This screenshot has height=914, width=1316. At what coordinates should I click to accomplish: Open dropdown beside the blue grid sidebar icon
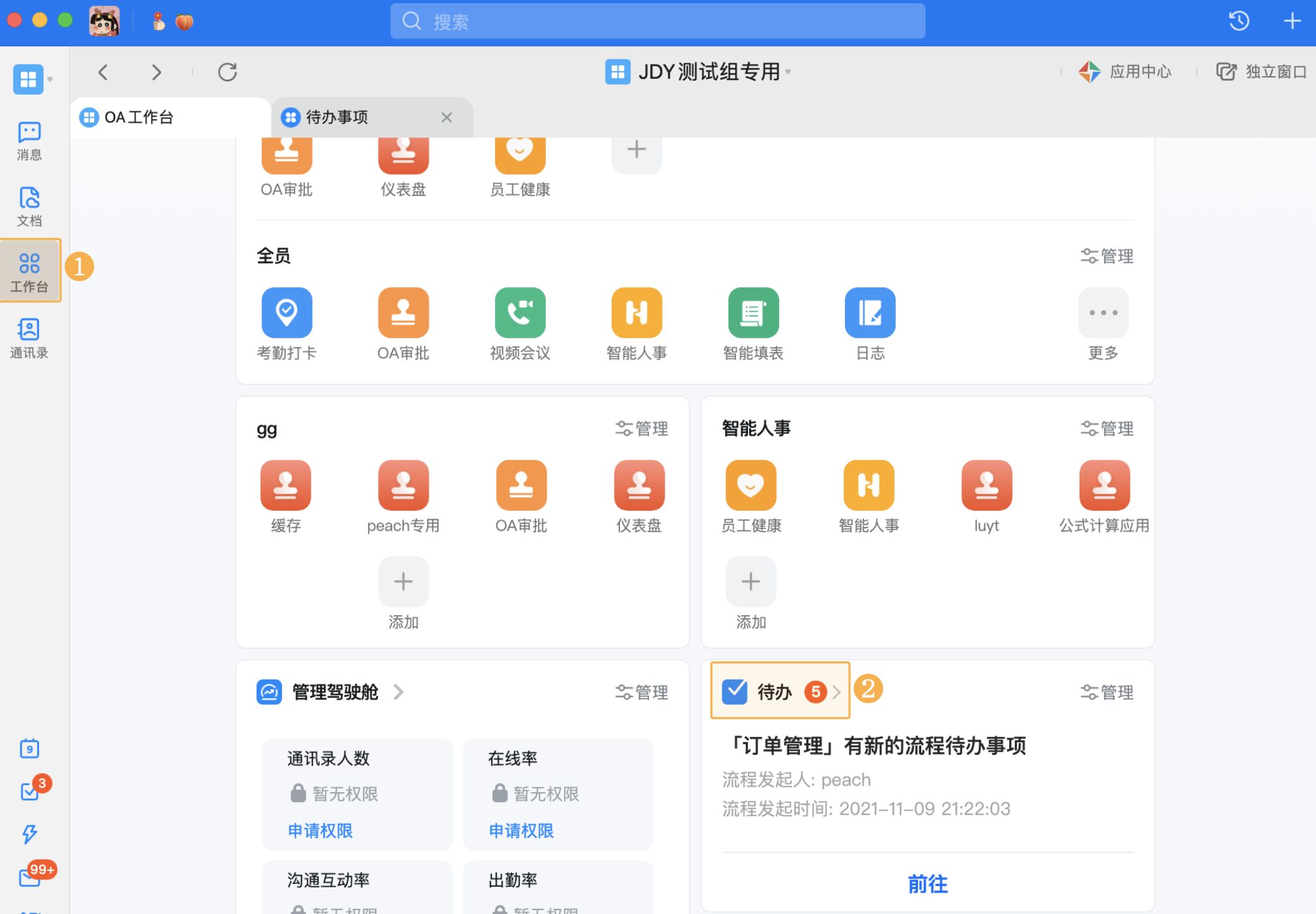(50, 79)
